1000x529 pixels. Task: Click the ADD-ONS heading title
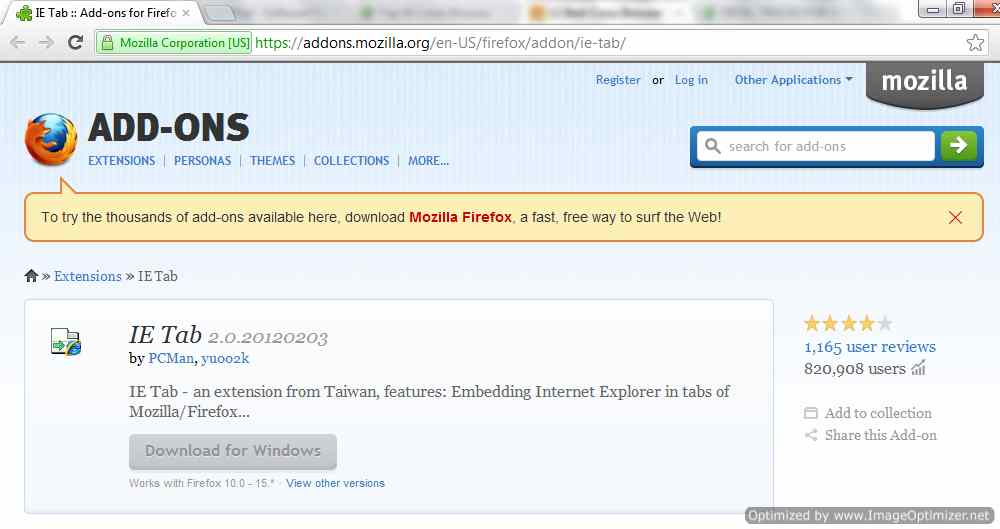pyautogui.click(x=168, y=128)
